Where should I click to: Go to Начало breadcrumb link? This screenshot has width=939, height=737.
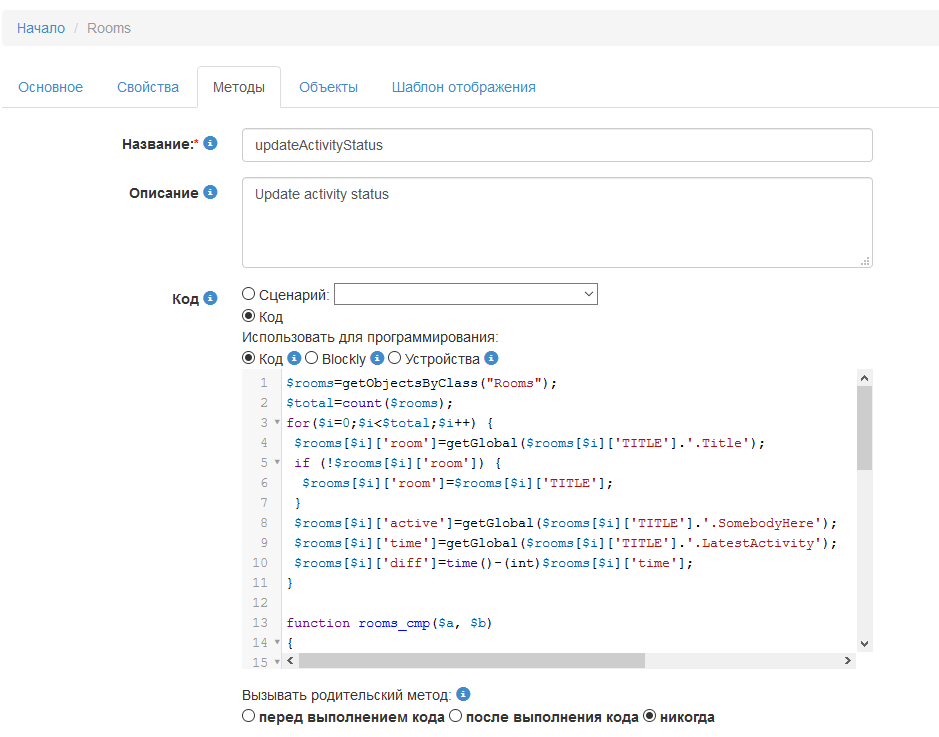pyautogui.click(x=41, y=28)
